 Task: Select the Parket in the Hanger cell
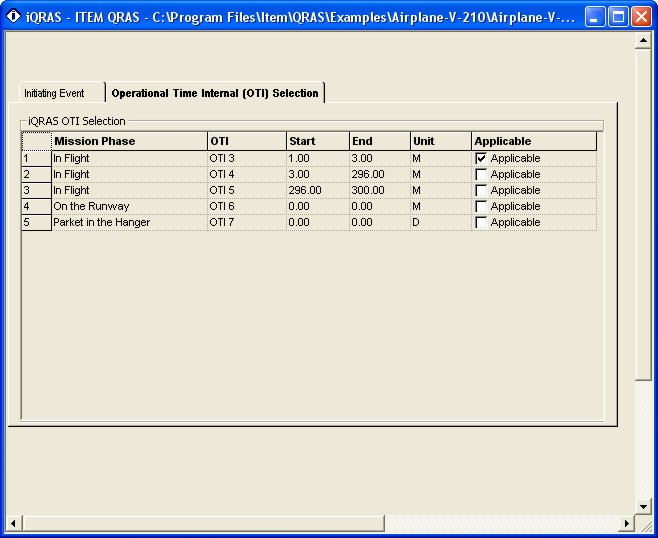(x=128, y=222)
